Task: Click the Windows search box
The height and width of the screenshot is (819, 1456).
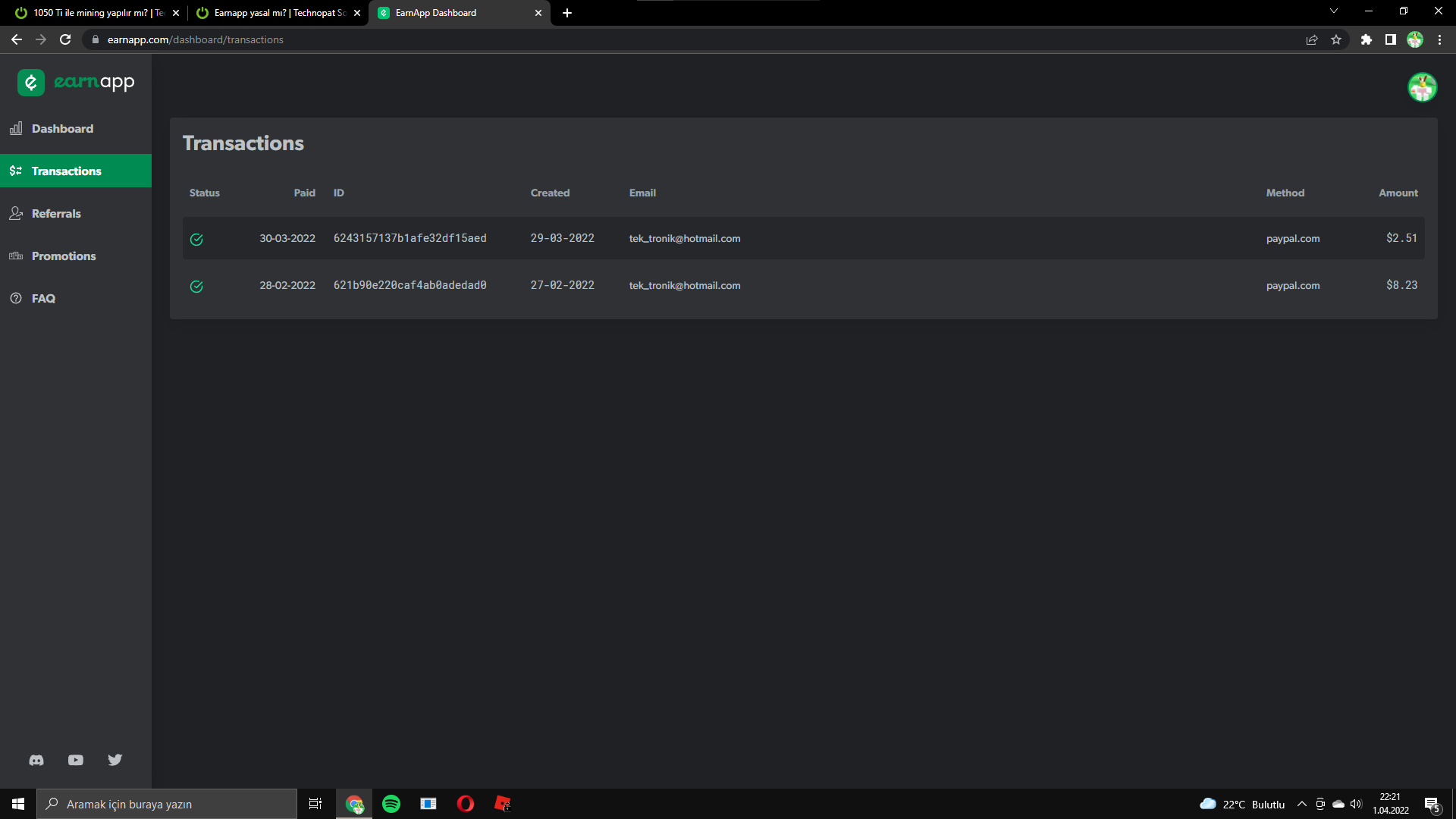Action: (x=167, y=804)
